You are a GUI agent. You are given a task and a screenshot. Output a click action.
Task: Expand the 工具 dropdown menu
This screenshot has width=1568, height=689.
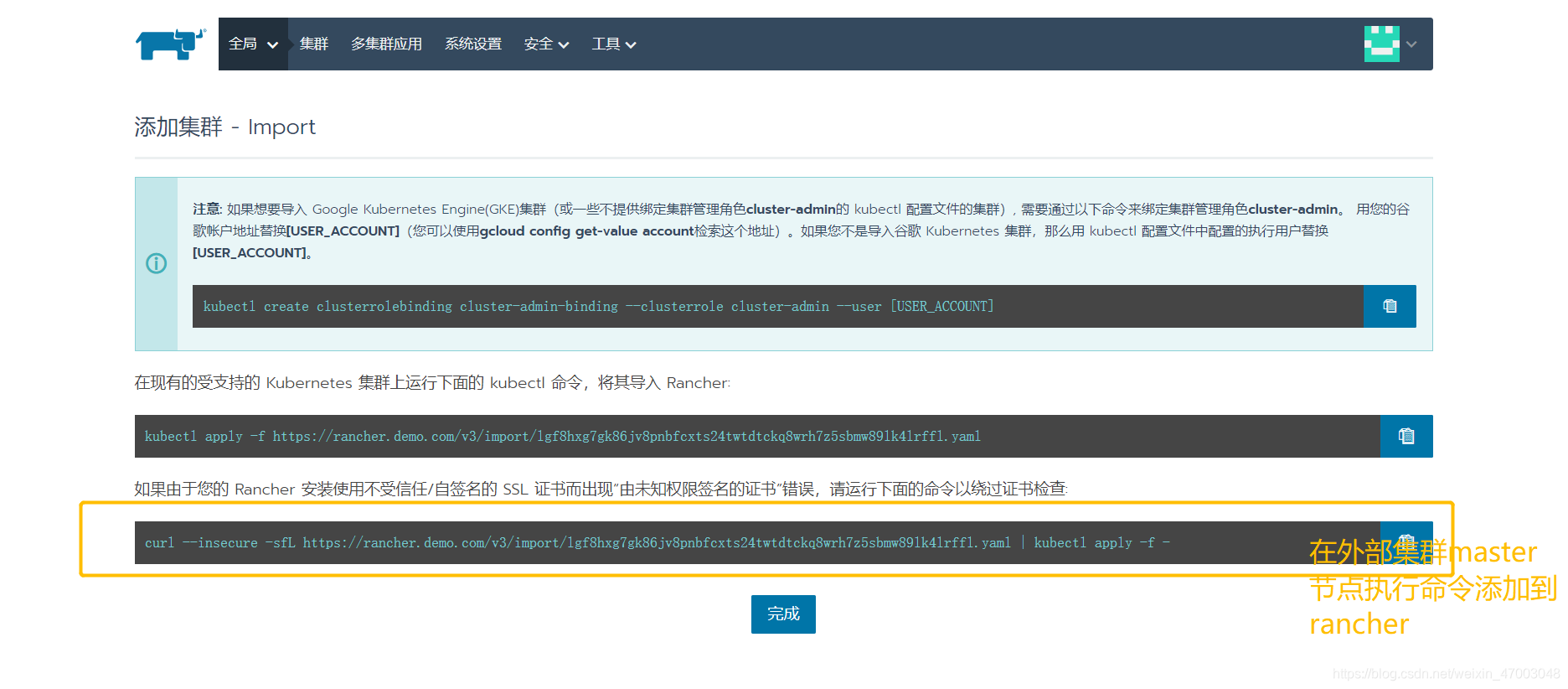point(614,44)
